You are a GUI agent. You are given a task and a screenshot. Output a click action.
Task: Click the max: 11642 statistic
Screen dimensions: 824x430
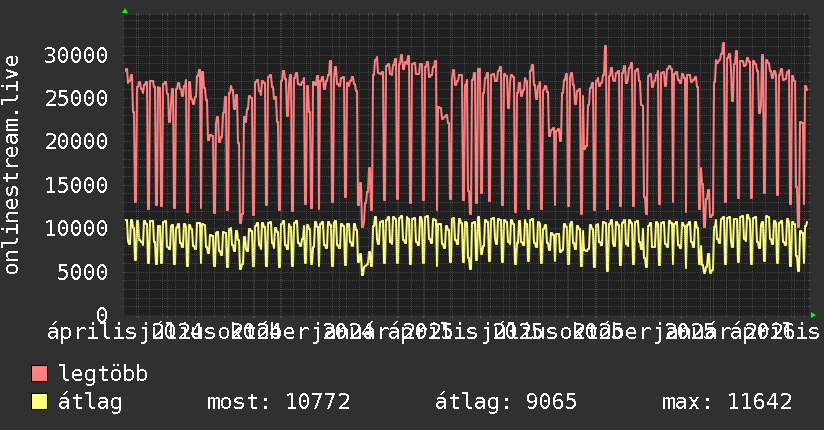point(727,402)
